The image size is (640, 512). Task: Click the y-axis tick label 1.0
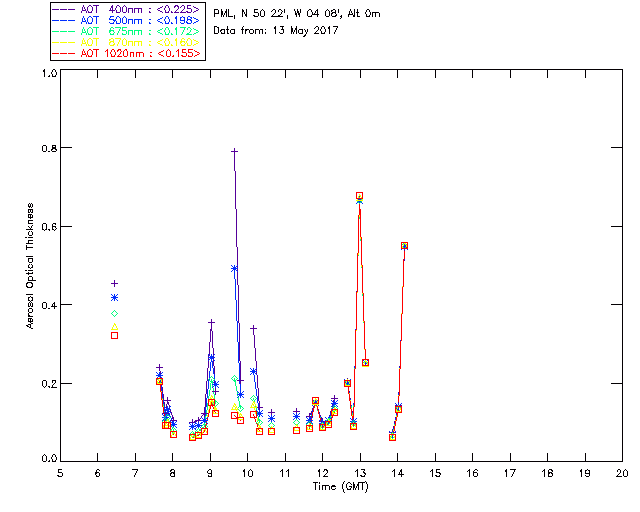point(49,73)
